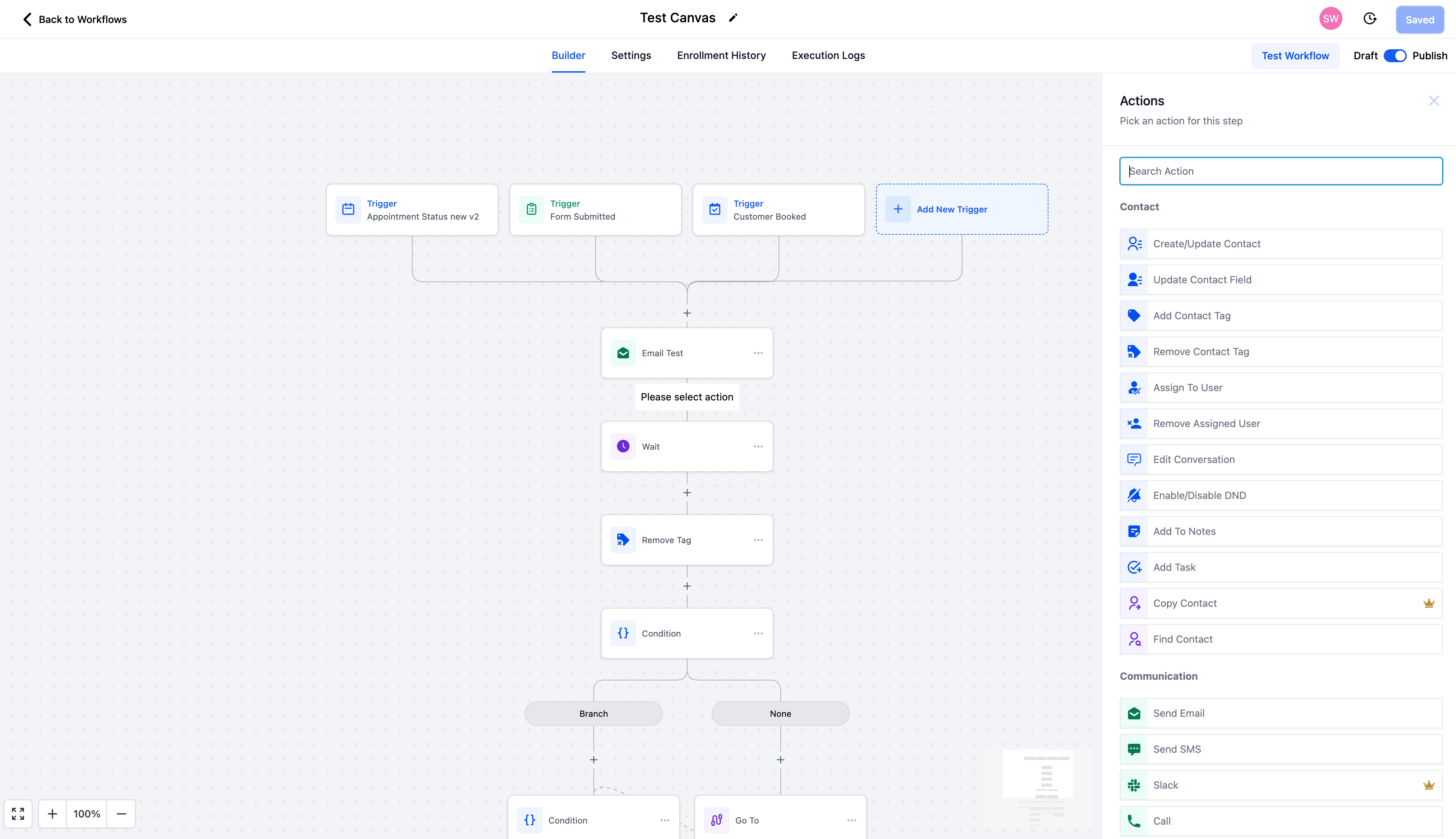Viewport: 1456px width, 839px height.
Task: Open the bottom Condition node three-dot menu
Action: point(664,820)
